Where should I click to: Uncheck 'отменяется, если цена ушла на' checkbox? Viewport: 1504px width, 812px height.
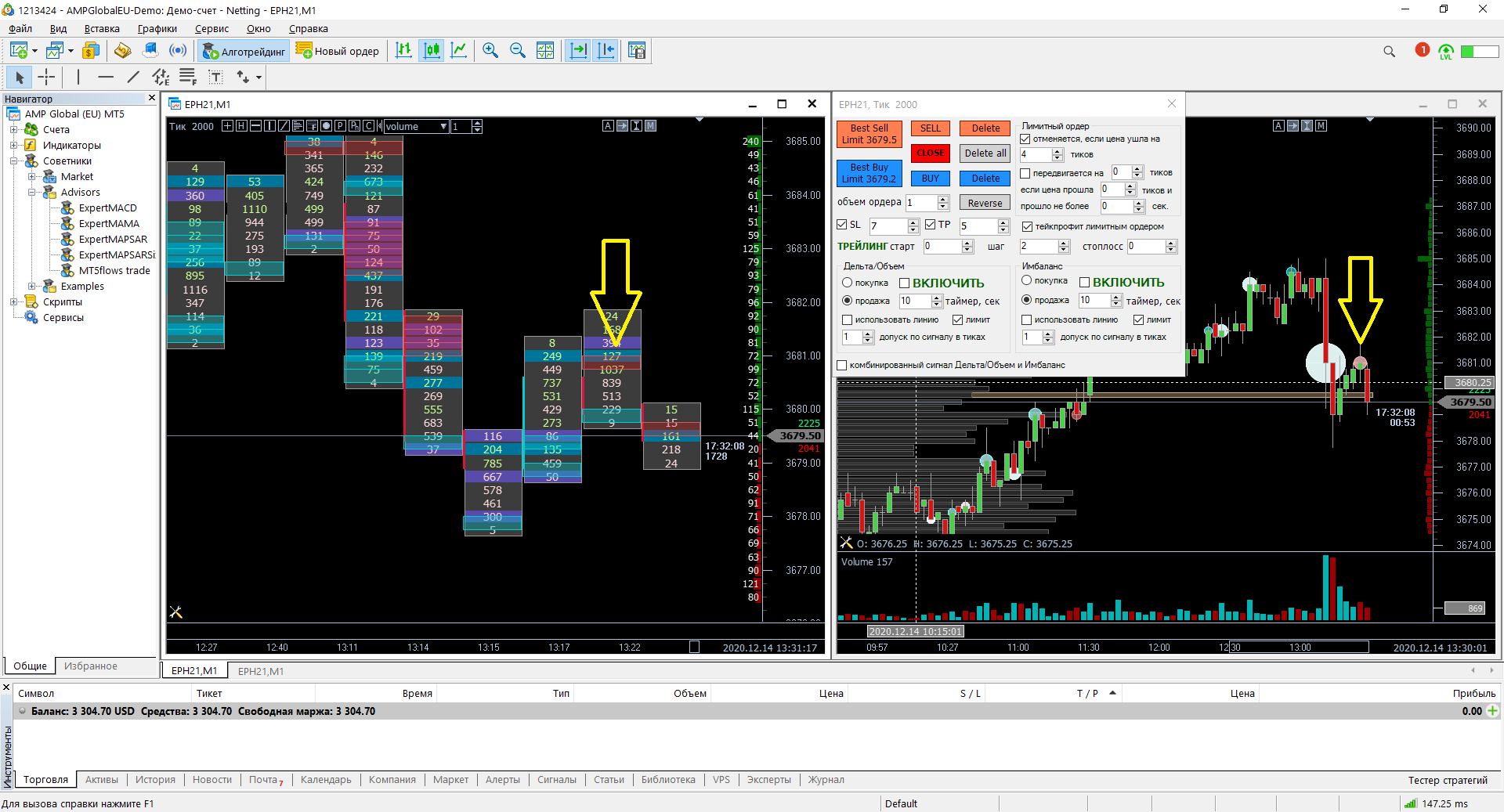point(1025,139)
